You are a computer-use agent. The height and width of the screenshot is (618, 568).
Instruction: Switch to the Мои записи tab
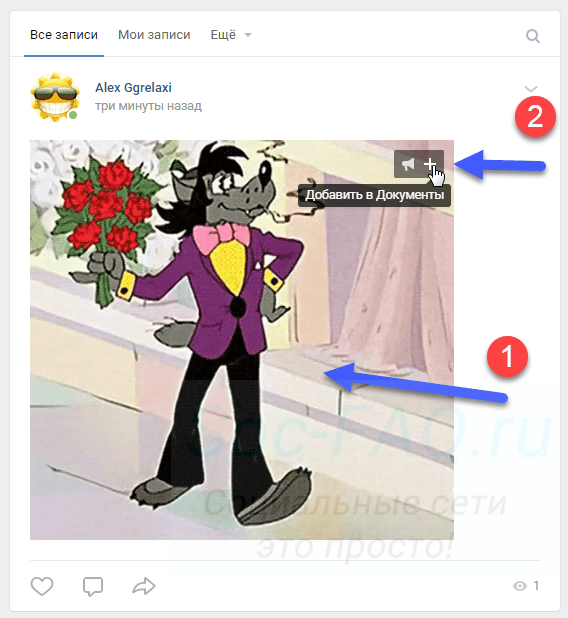154,35
